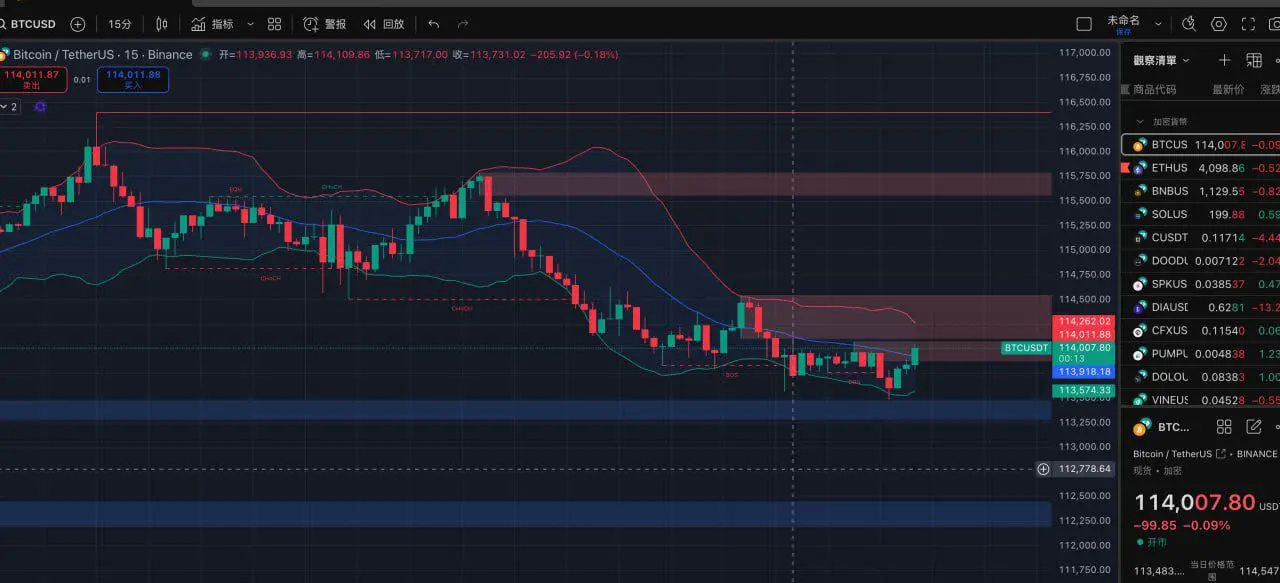
Task: Collapse the indicator legend showing 2
Action: [8, 106]
